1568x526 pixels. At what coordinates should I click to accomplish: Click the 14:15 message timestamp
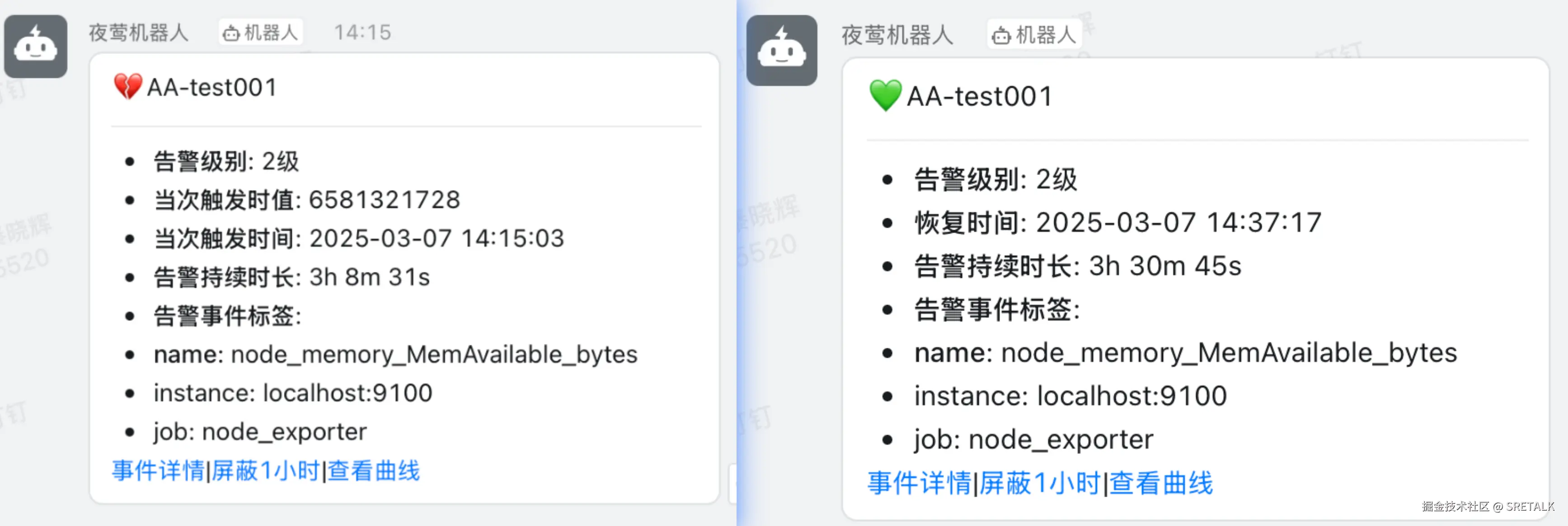363,32
